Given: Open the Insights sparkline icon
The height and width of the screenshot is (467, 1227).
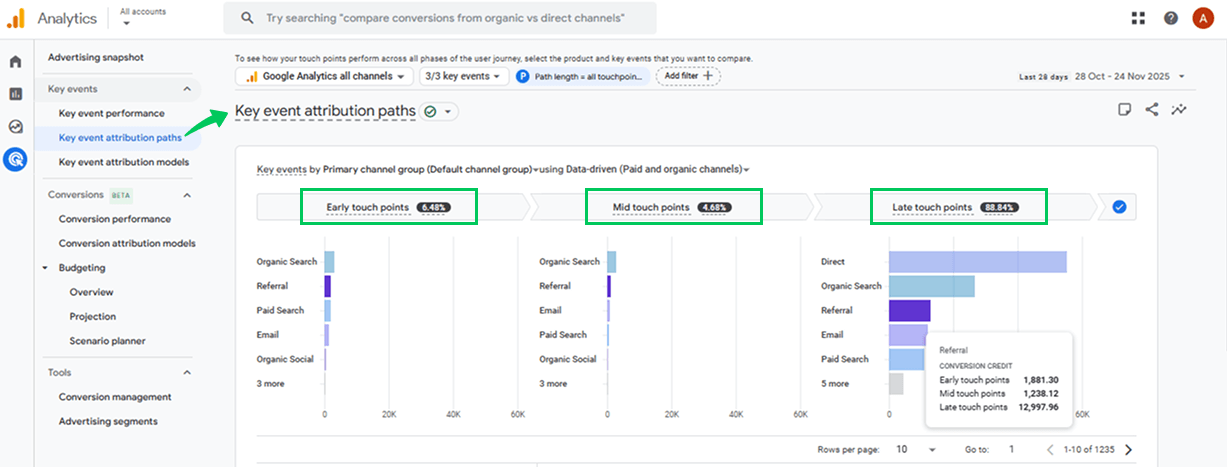Looking at the screenshot, I should click(1180, 110).
